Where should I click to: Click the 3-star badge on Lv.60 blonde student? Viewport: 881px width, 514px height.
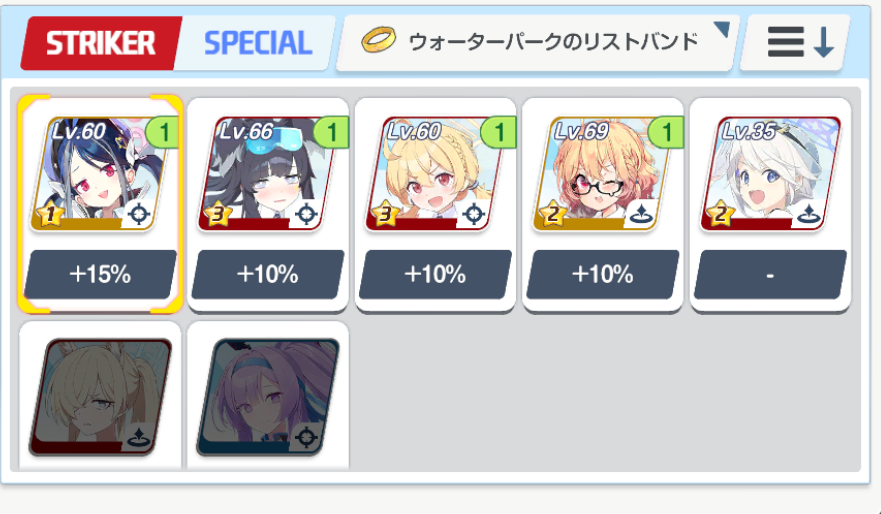click(x=386, y=214)
